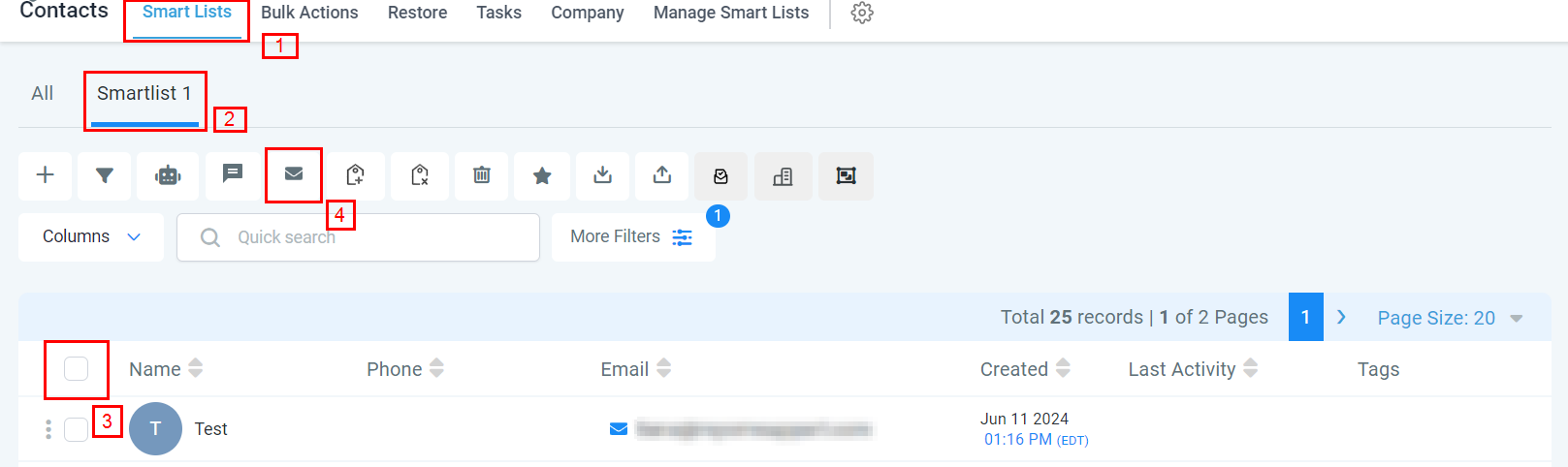The height and width of the screenshot is (467, 1568).
Task: Open the Page Size: 20 dropdown
Action: (x=1450, y=318)
